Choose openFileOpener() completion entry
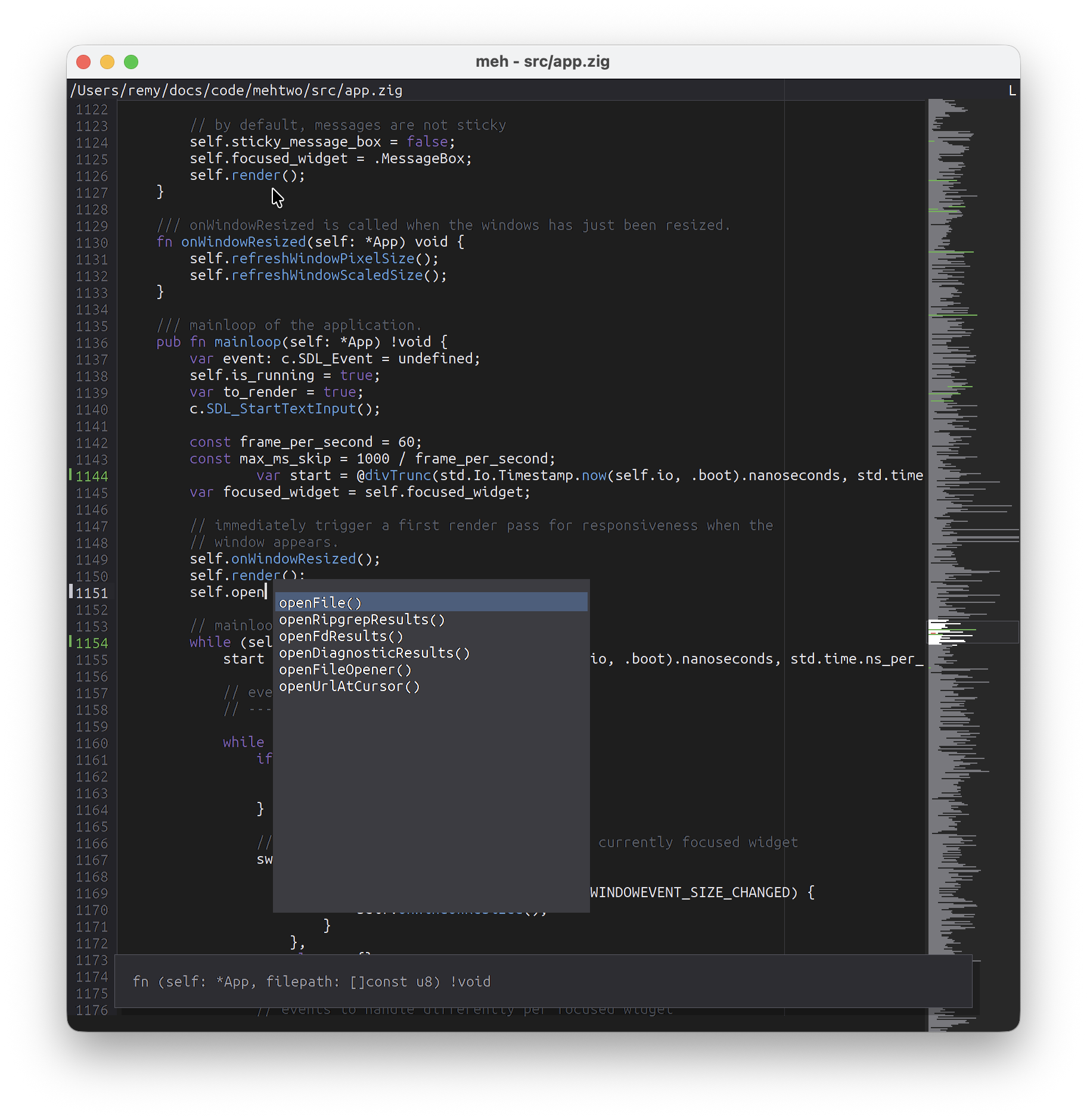The image size is (1087, 1120). (x=345, y=670)
